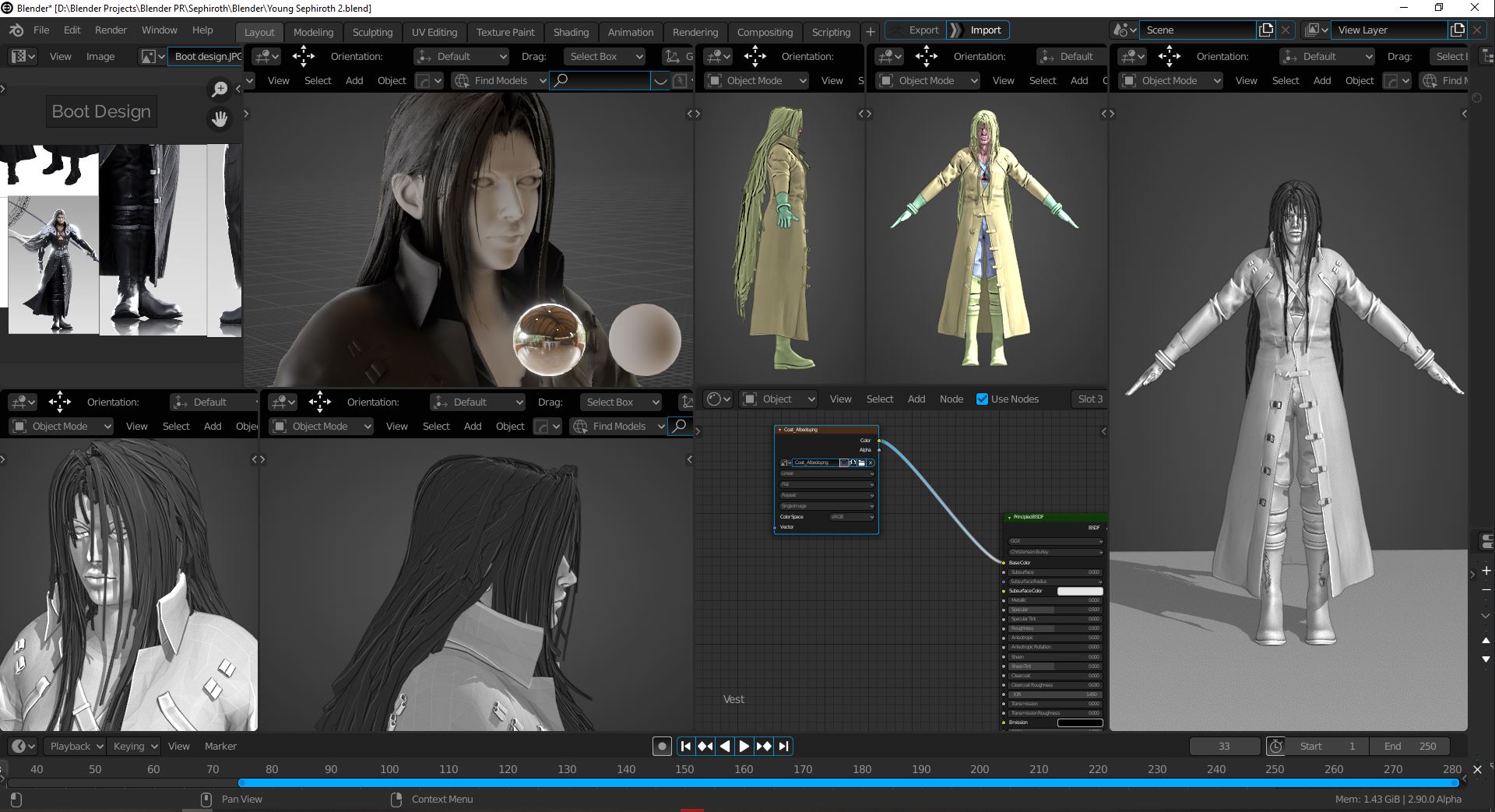
Task: Click Add in the top render viewport header
Action: click(354, 80)
